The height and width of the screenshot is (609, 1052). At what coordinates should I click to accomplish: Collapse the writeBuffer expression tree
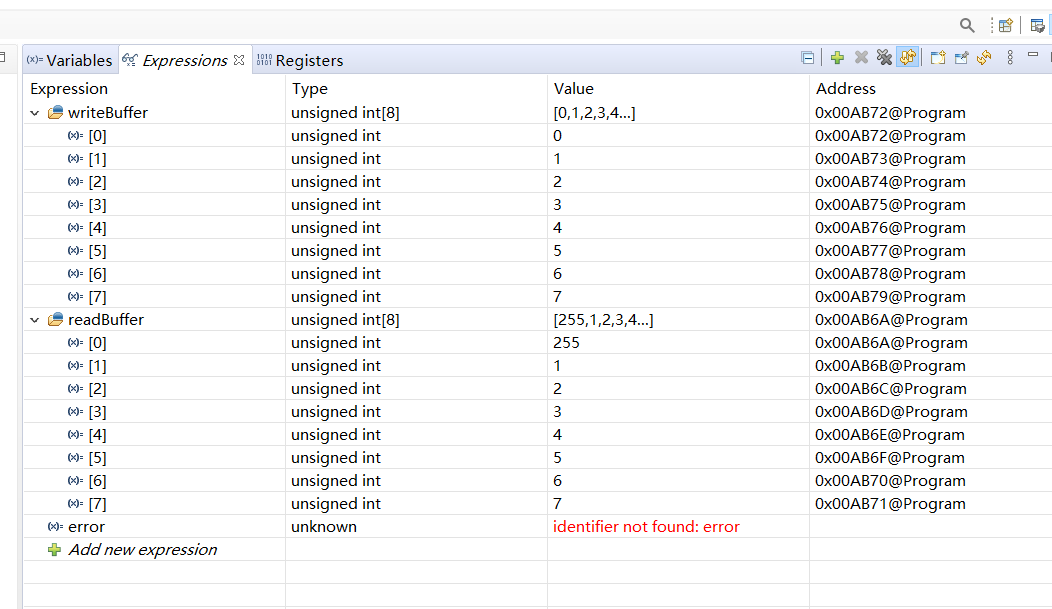click(x=36, y=113)
